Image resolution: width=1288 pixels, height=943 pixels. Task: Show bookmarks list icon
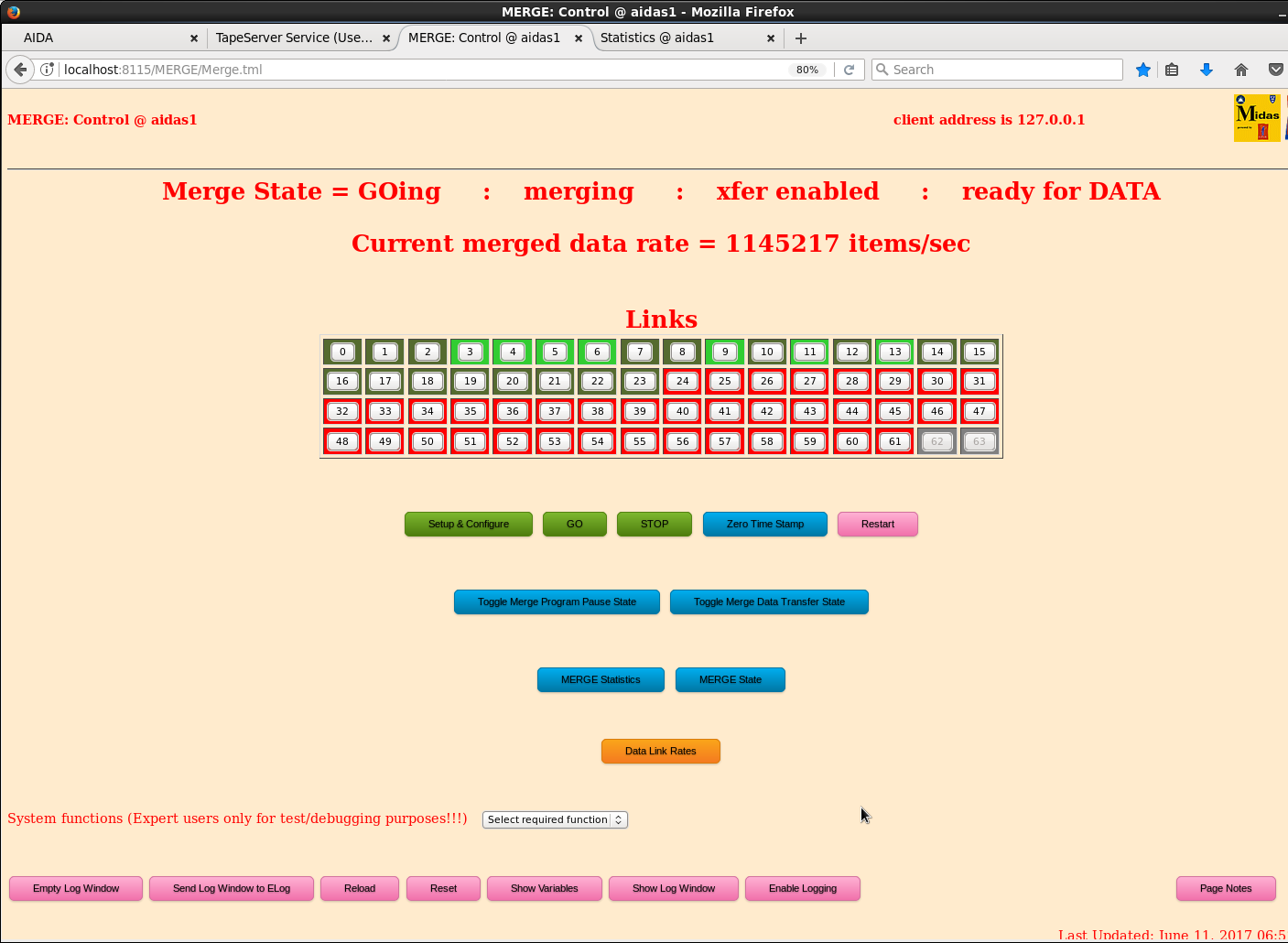pyautogui.click(x=1172, y=70)
